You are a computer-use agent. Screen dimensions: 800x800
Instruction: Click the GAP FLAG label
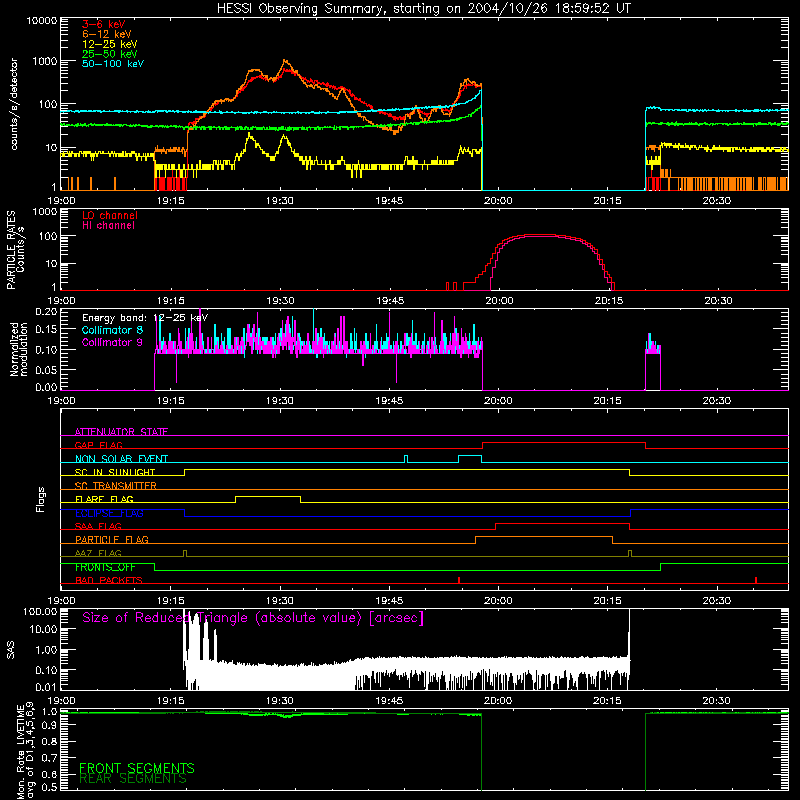(x=98, y=445)
